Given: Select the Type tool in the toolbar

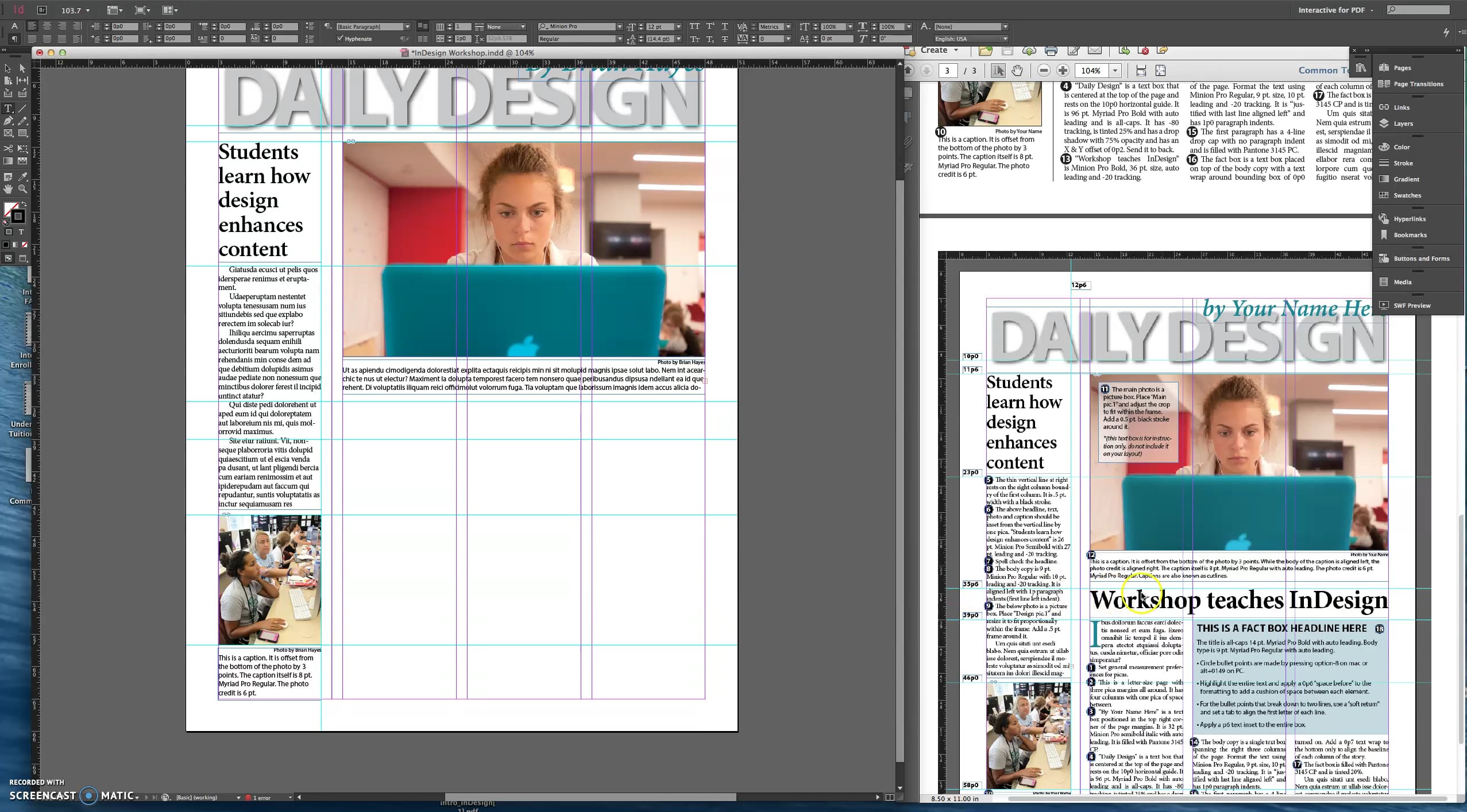Looking at the screenshot, I should tap(8, 108).
